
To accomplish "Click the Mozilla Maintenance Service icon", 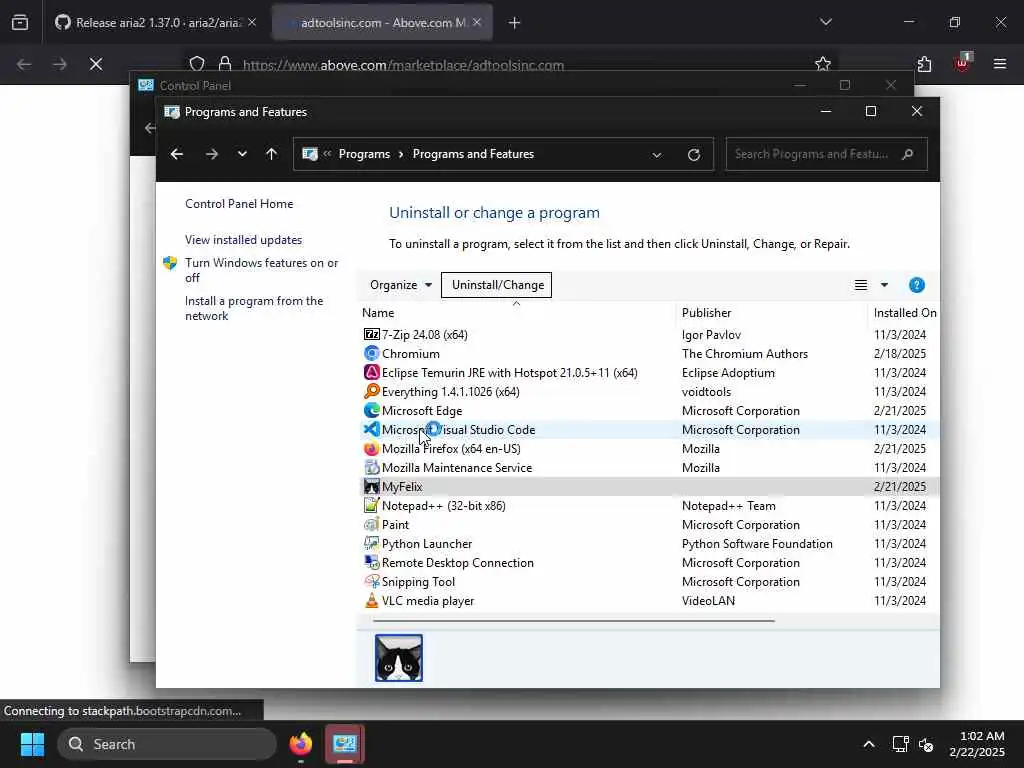I will (x=372, y=468).
